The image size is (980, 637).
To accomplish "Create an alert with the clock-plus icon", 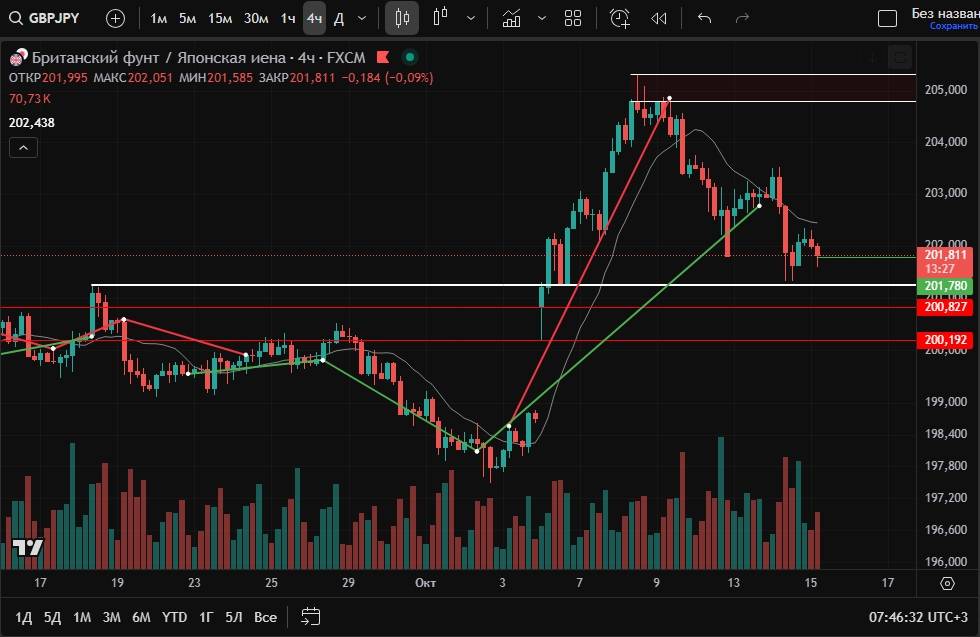I will click(x=620, y=18).
